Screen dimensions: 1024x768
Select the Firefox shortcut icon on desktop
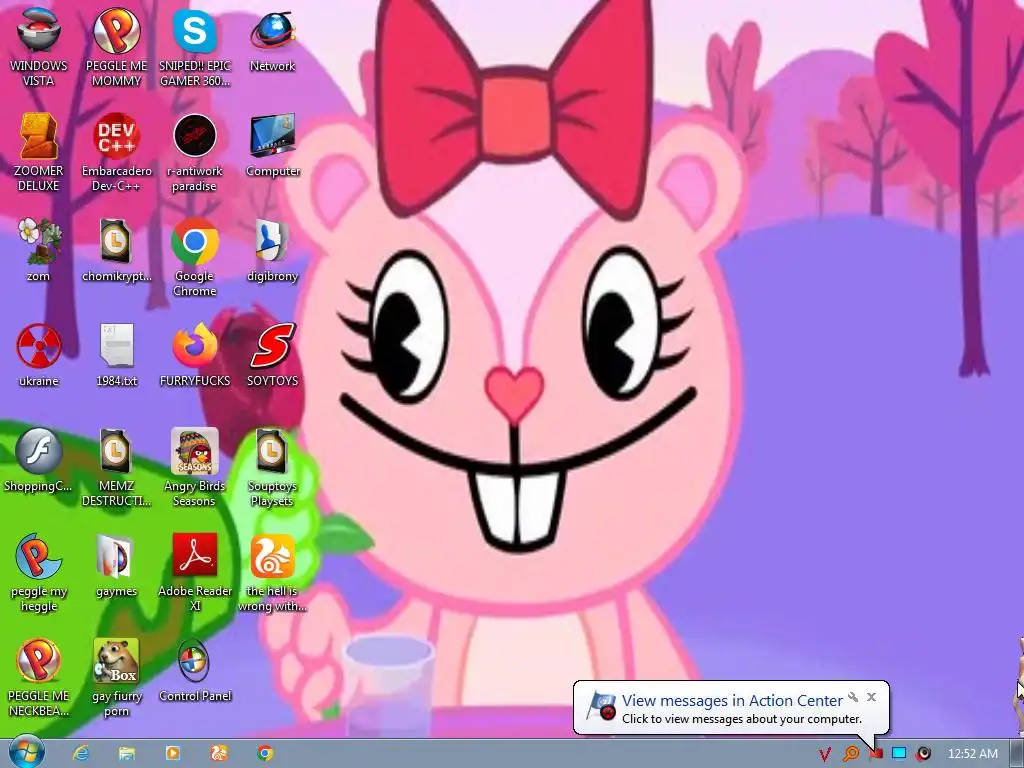(x=195, y=355)
